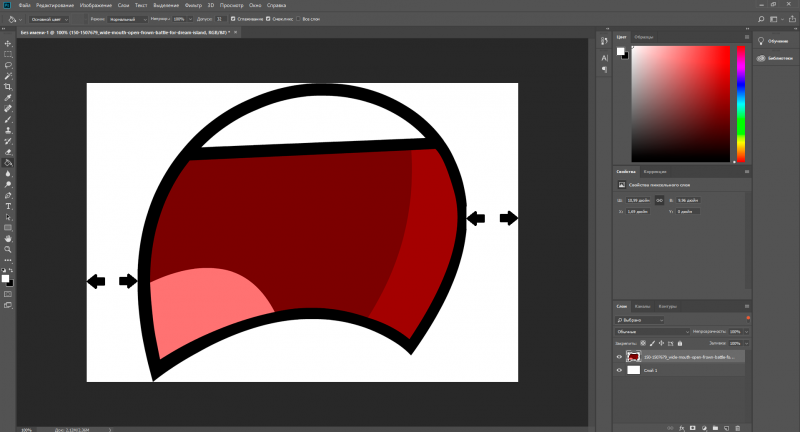Viewport: 800px width, 432px height.
Task: Select the Eyedropper tool
Action: [x=8, y=97]
